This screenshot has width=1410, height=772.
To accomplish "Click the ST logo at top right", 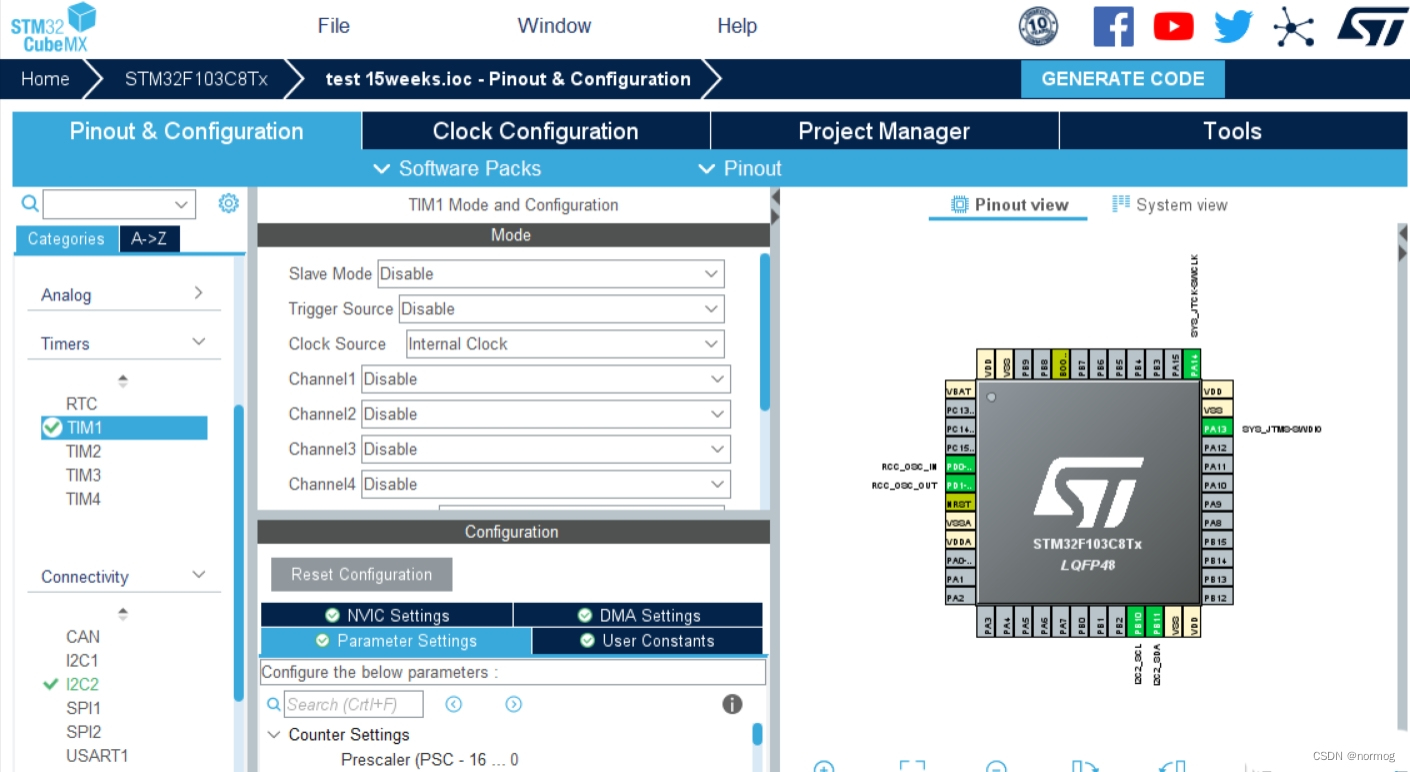I will (x=1372, y=26).
